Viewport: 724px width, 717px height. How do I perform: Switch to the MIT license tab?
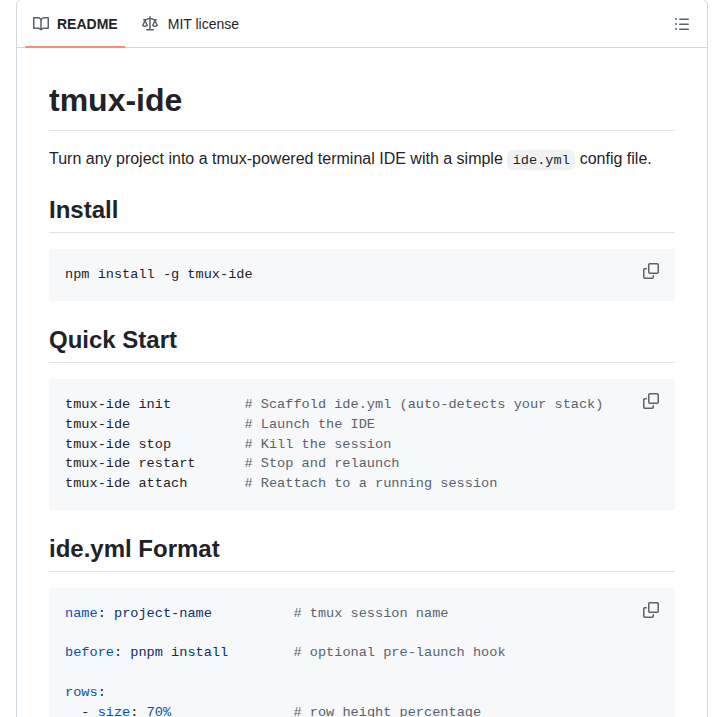(190, 24)
